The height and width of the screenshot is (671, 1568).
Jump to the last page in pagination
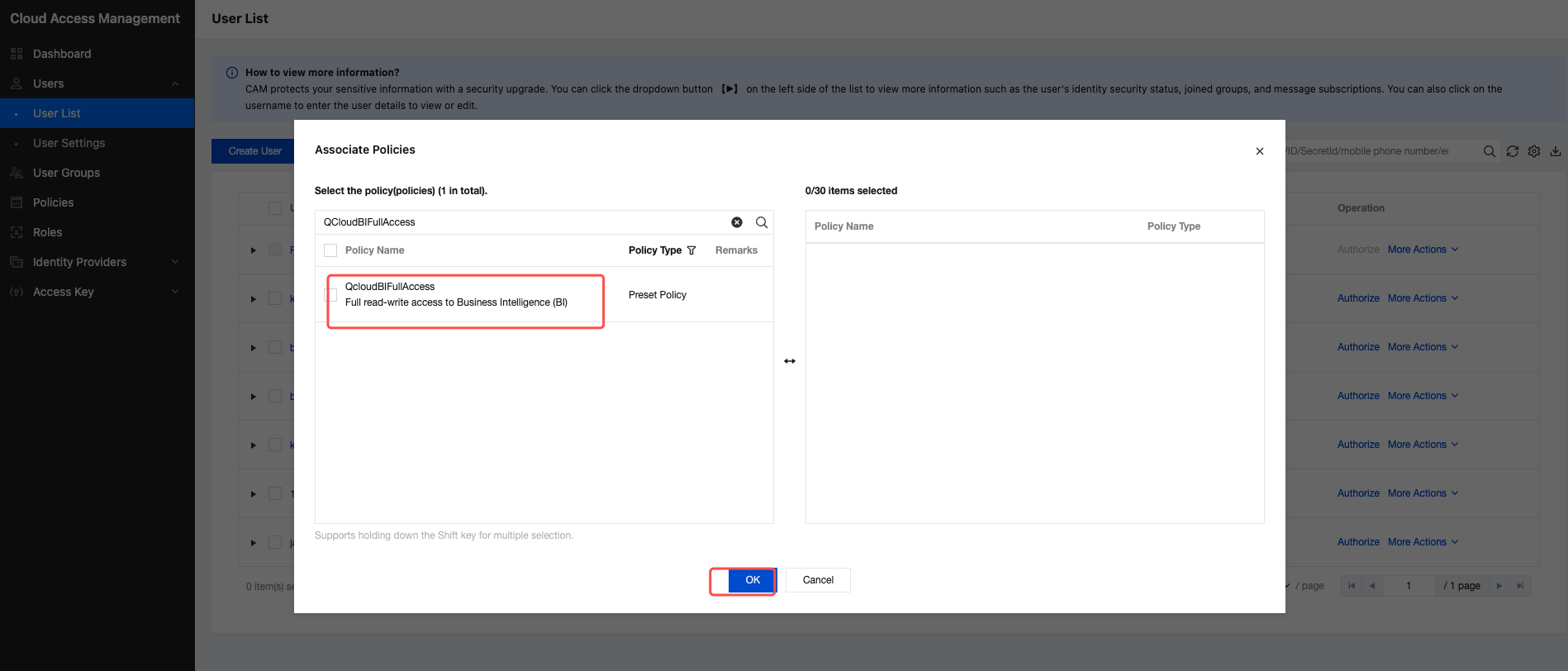point(1520,586)
